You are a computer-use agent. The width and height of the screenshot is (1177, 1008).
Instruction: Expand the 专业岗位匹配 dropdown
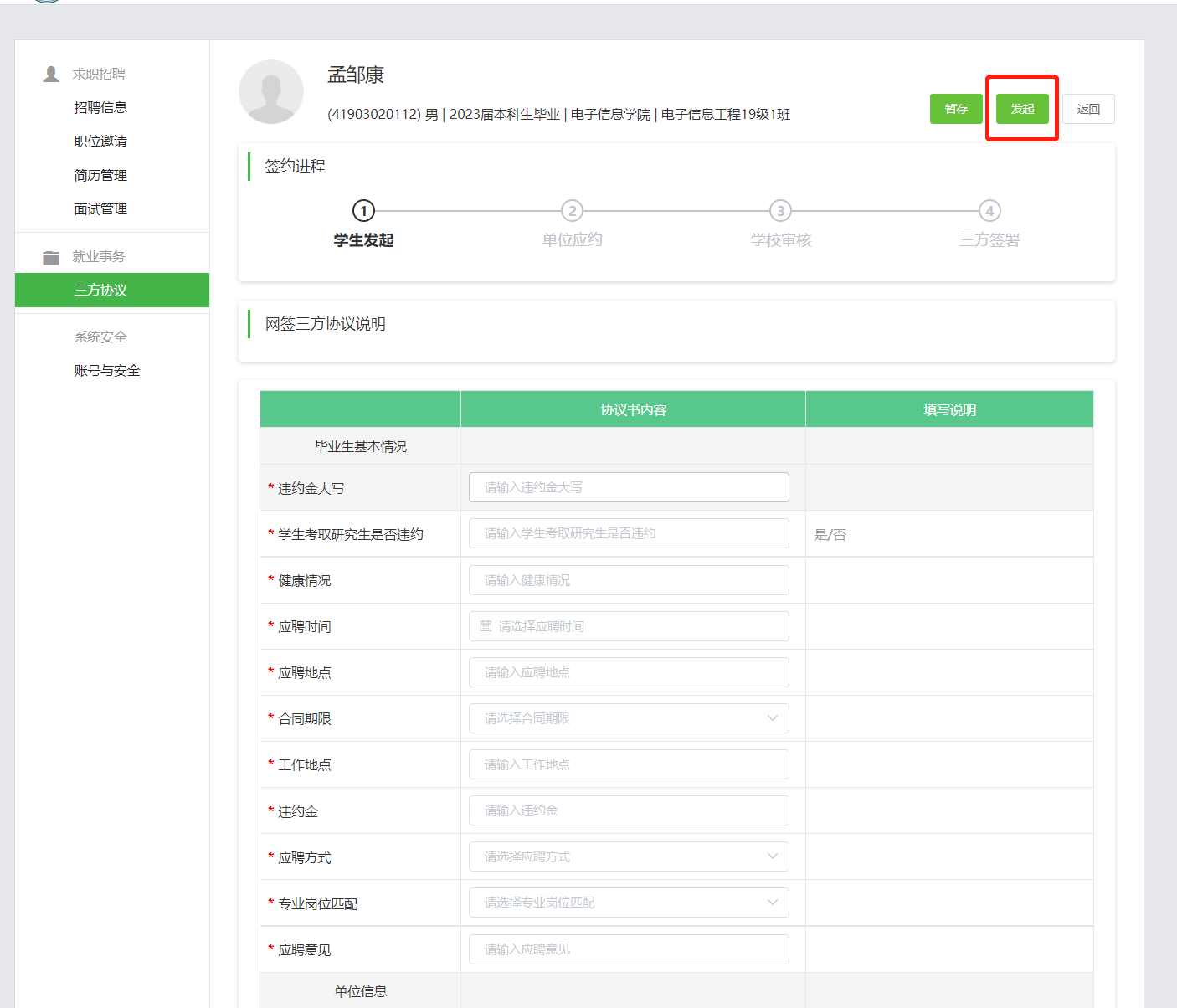pyautogui.click(x=629, y=903)
